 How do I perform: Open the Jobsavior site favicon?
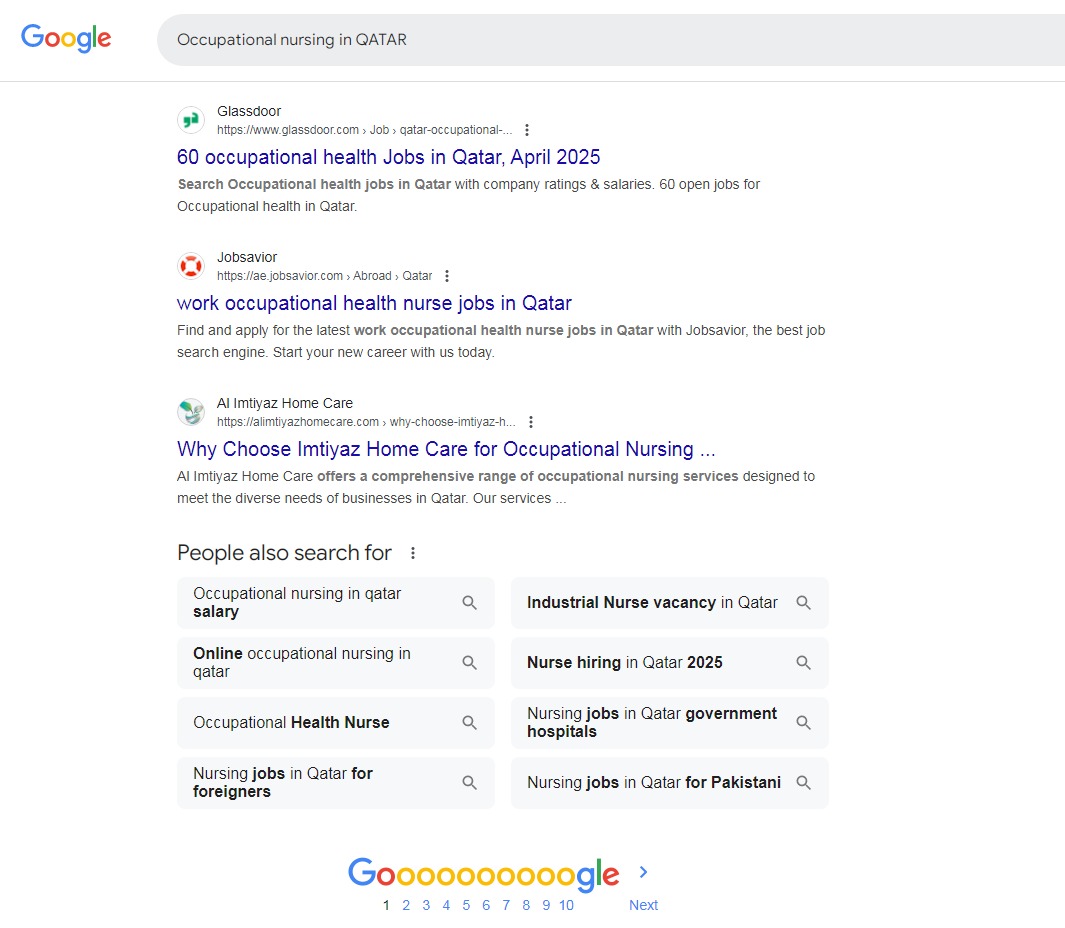[191, 266]
